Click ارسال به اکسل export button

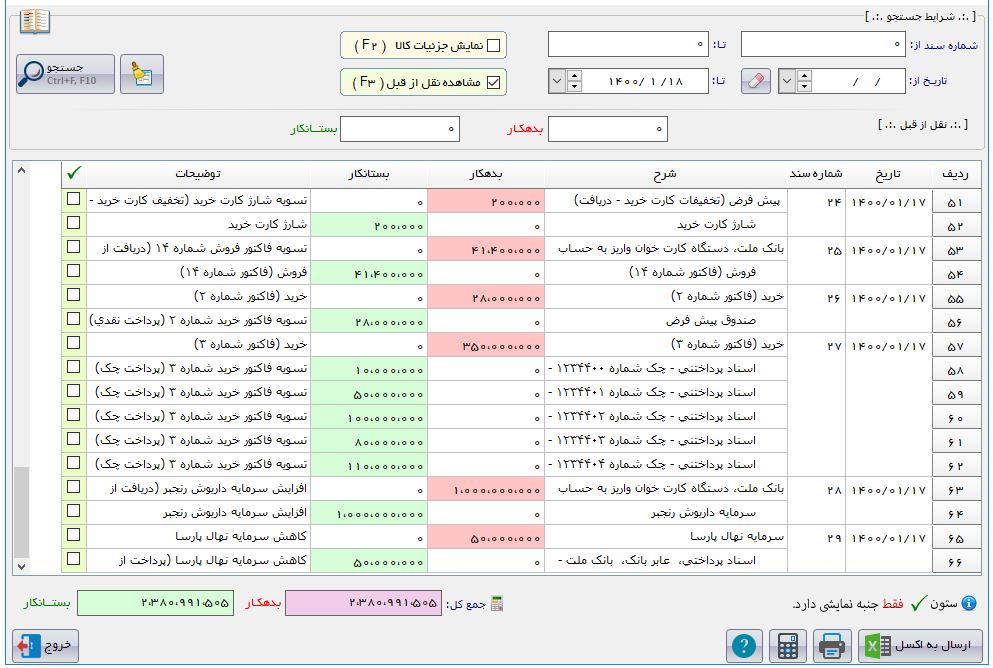(920, 646)
